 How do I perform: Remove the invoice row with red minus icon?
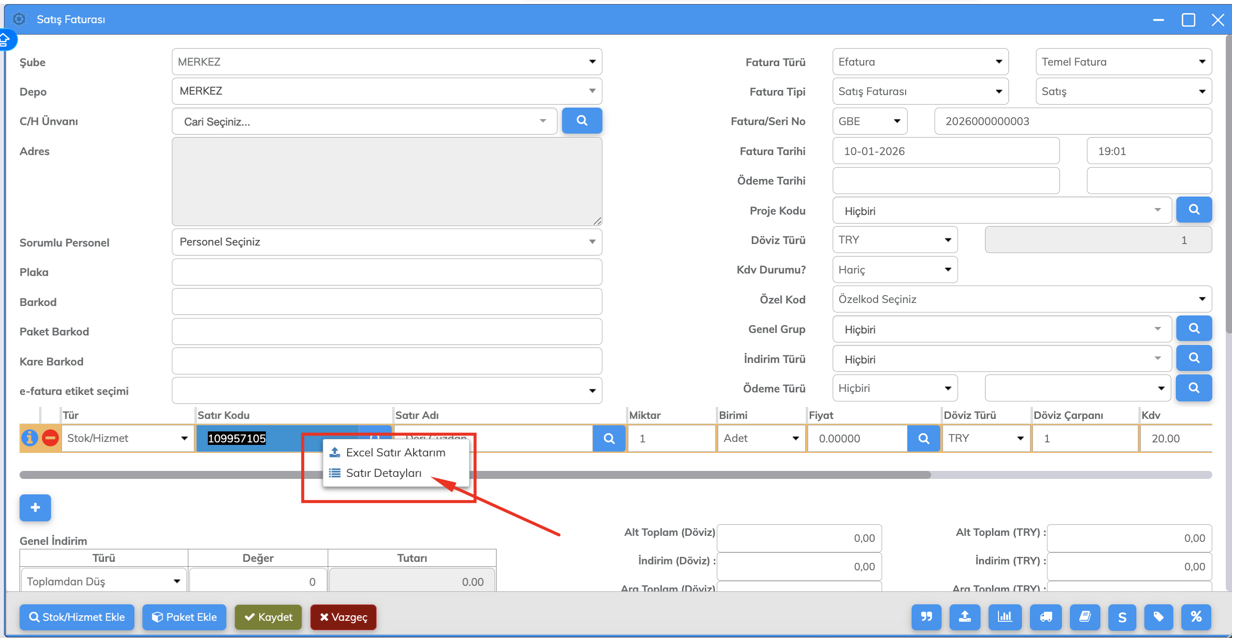click(50, 438)
